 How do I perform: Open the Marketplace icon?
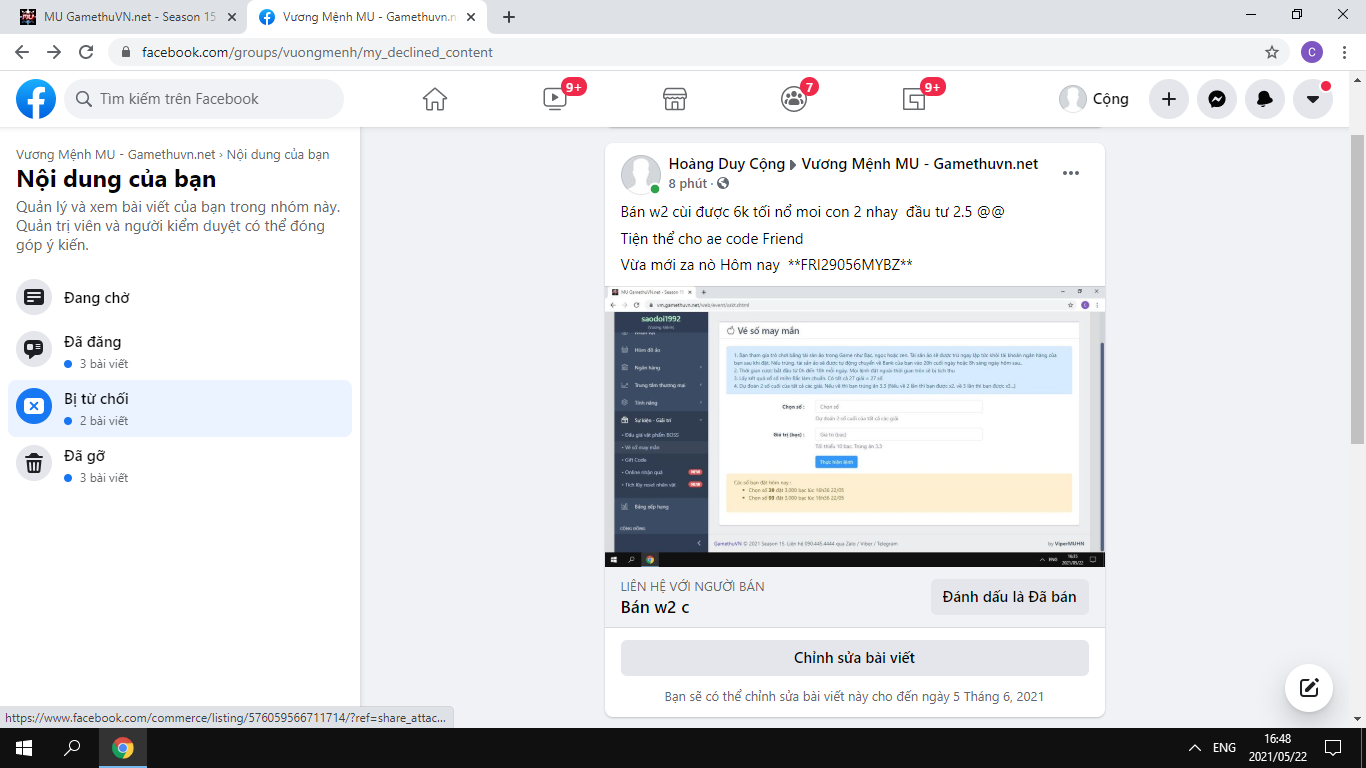click(675, 99)
